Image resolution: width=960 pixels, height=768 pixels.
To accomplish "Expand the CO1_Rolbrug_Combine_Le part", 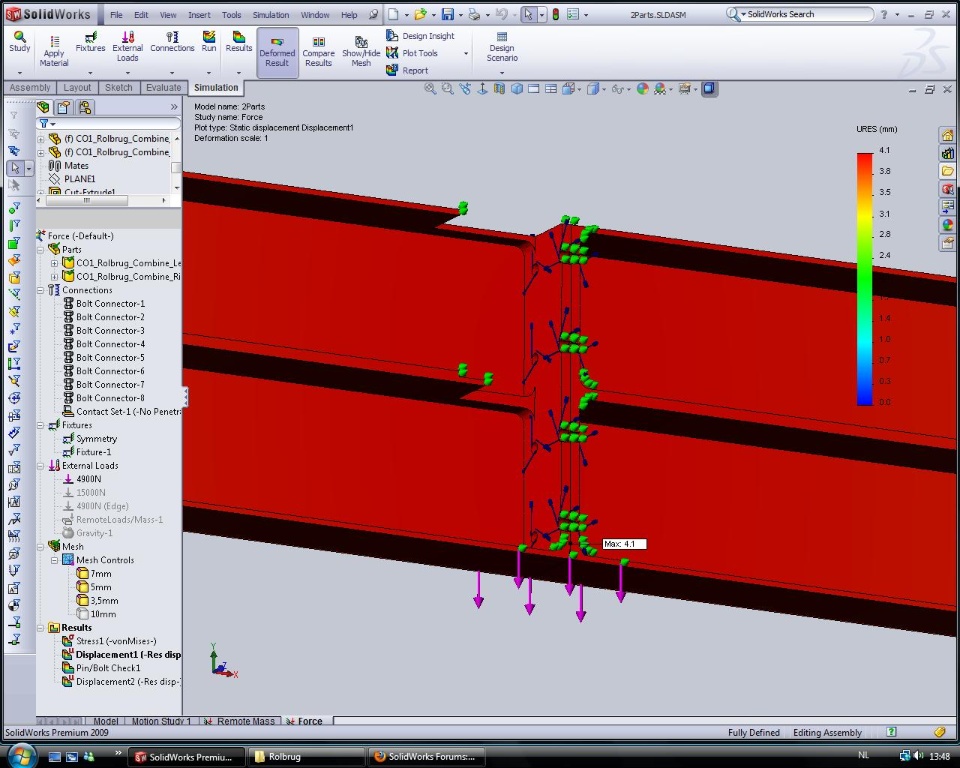I will tap(54, 263).
